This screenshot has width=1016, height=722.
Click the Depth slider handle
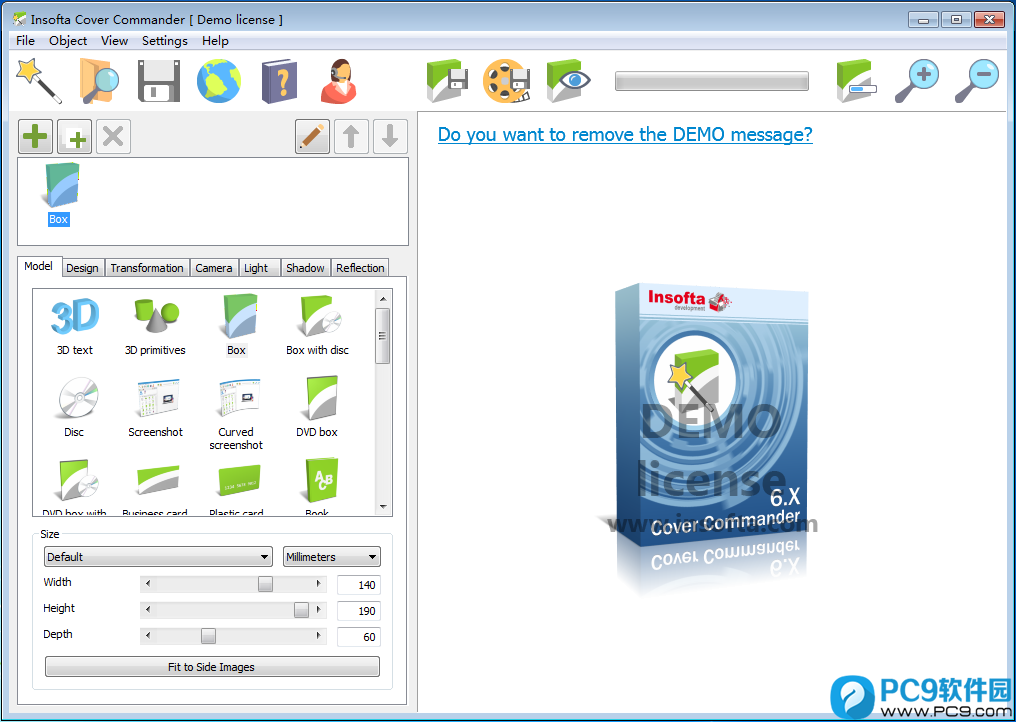point(208,636)
